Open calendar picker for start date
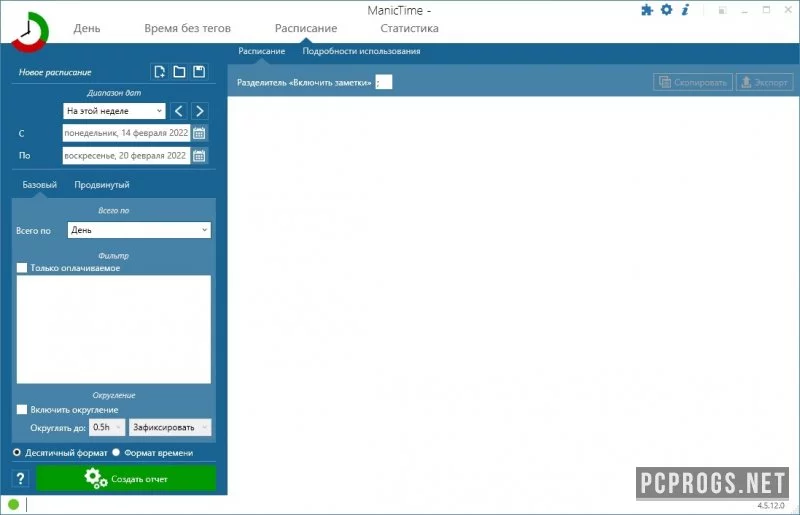This screenshot has width=800, height=515. coord(199,133)
